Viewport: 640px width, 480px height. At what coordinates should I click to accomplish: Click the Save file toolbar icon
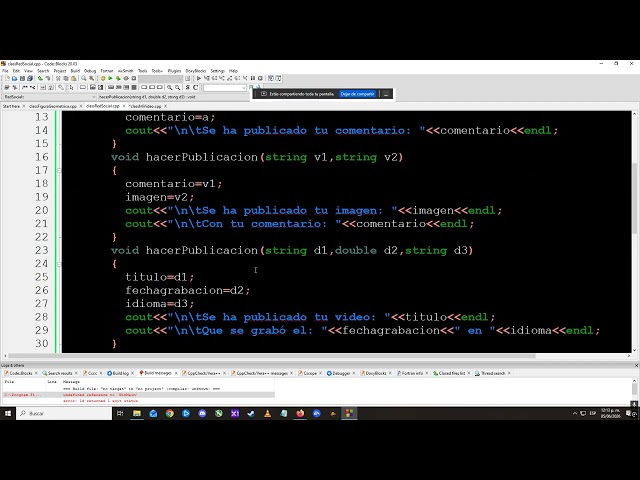[22, 78]
